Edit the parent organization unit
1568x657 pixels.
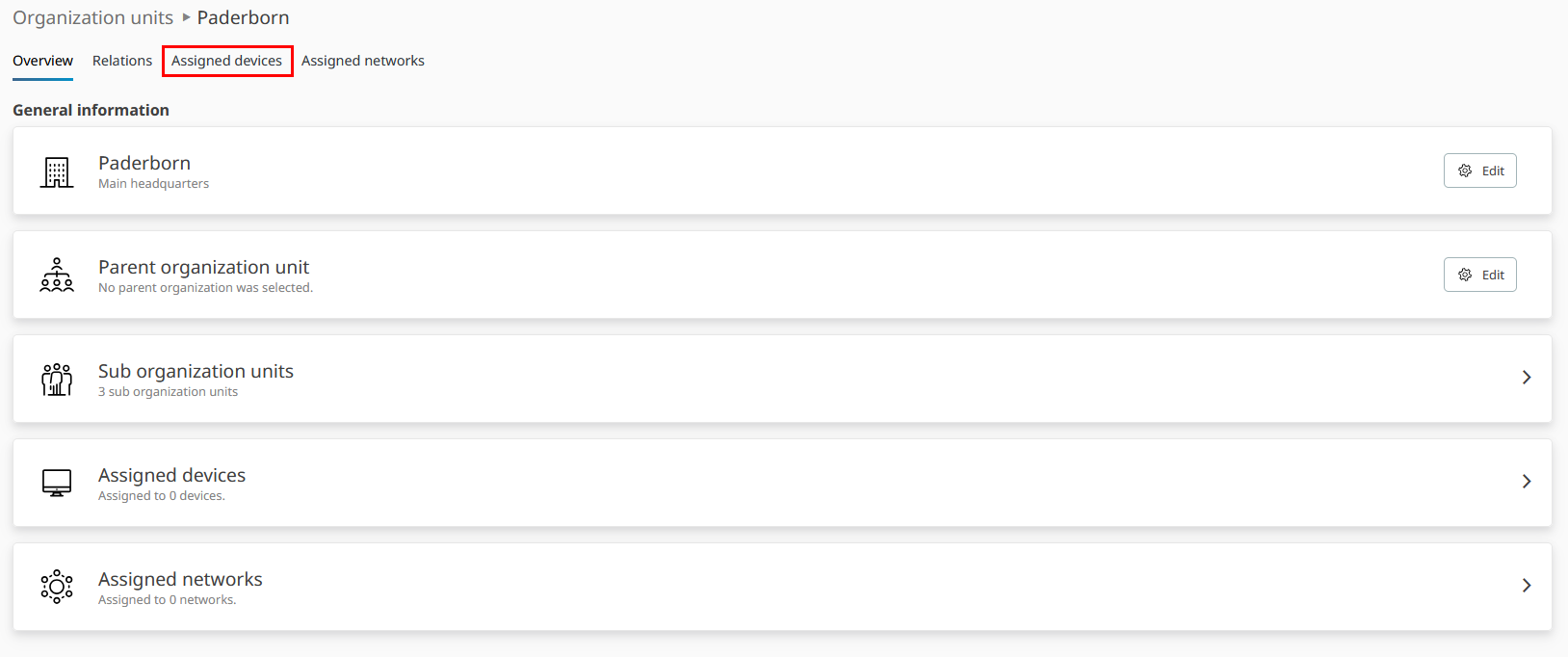click(x=1480, y=275)
